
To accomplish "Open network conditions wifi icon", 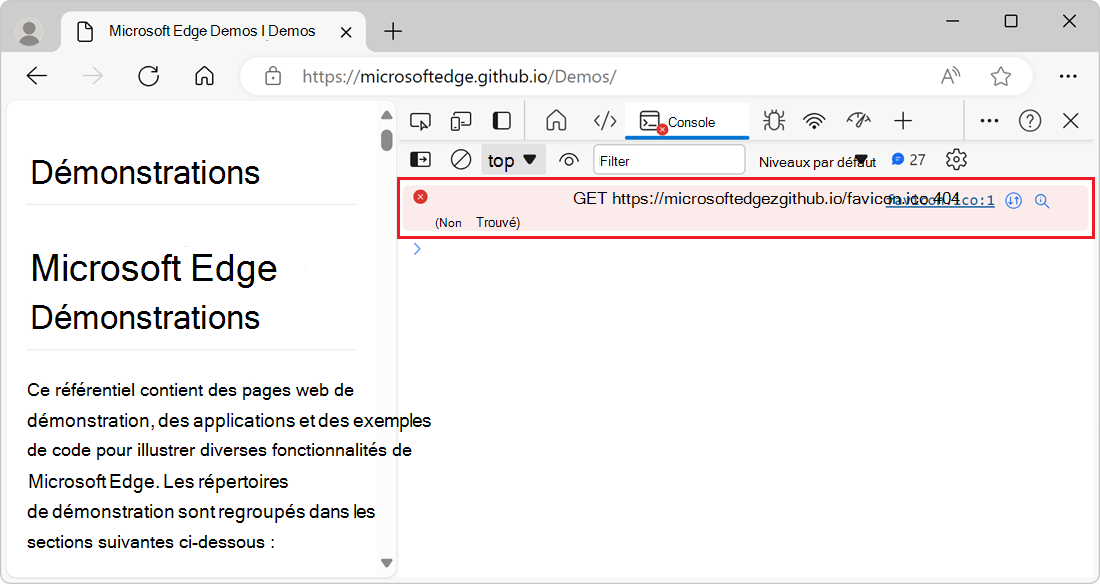I will 814,120.
